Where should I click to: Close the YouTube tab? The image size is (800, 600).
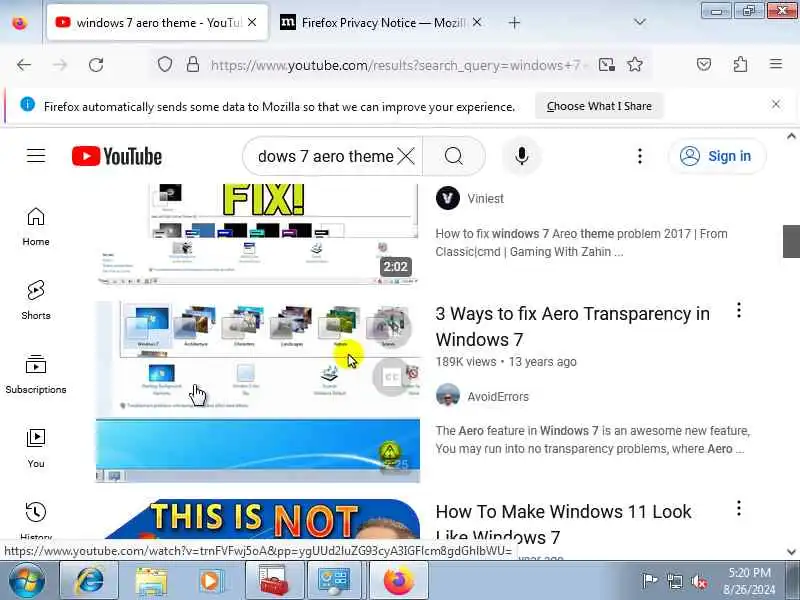(252, 22)
